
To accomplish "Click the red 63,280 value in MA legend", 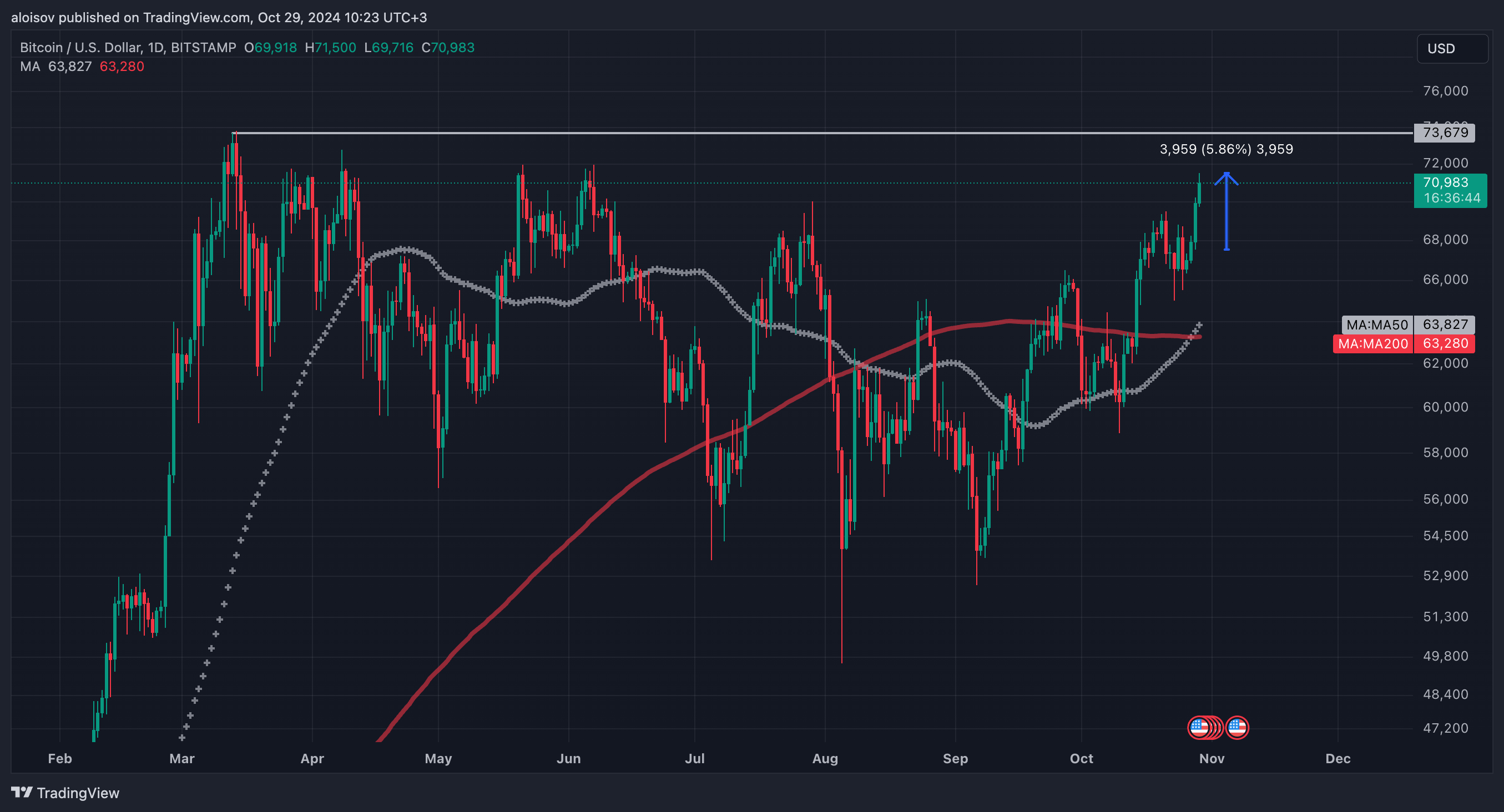I will 122,67.
